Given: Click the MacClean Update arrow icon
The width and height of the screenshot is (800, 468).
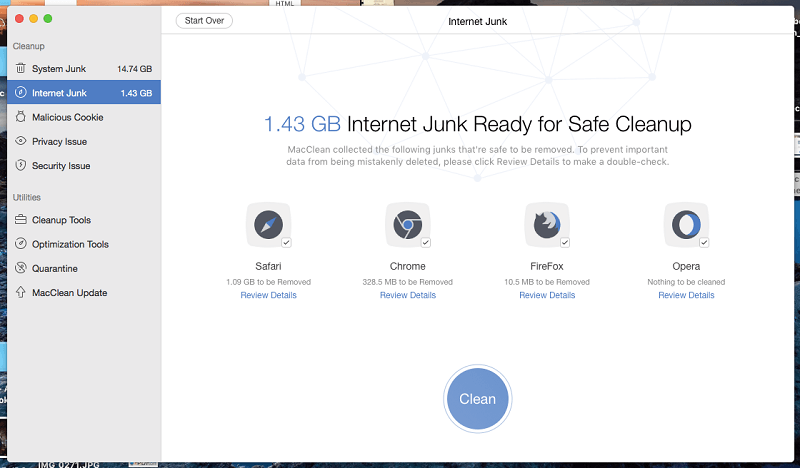Looking at the screenshot, I should click(20, 292).
